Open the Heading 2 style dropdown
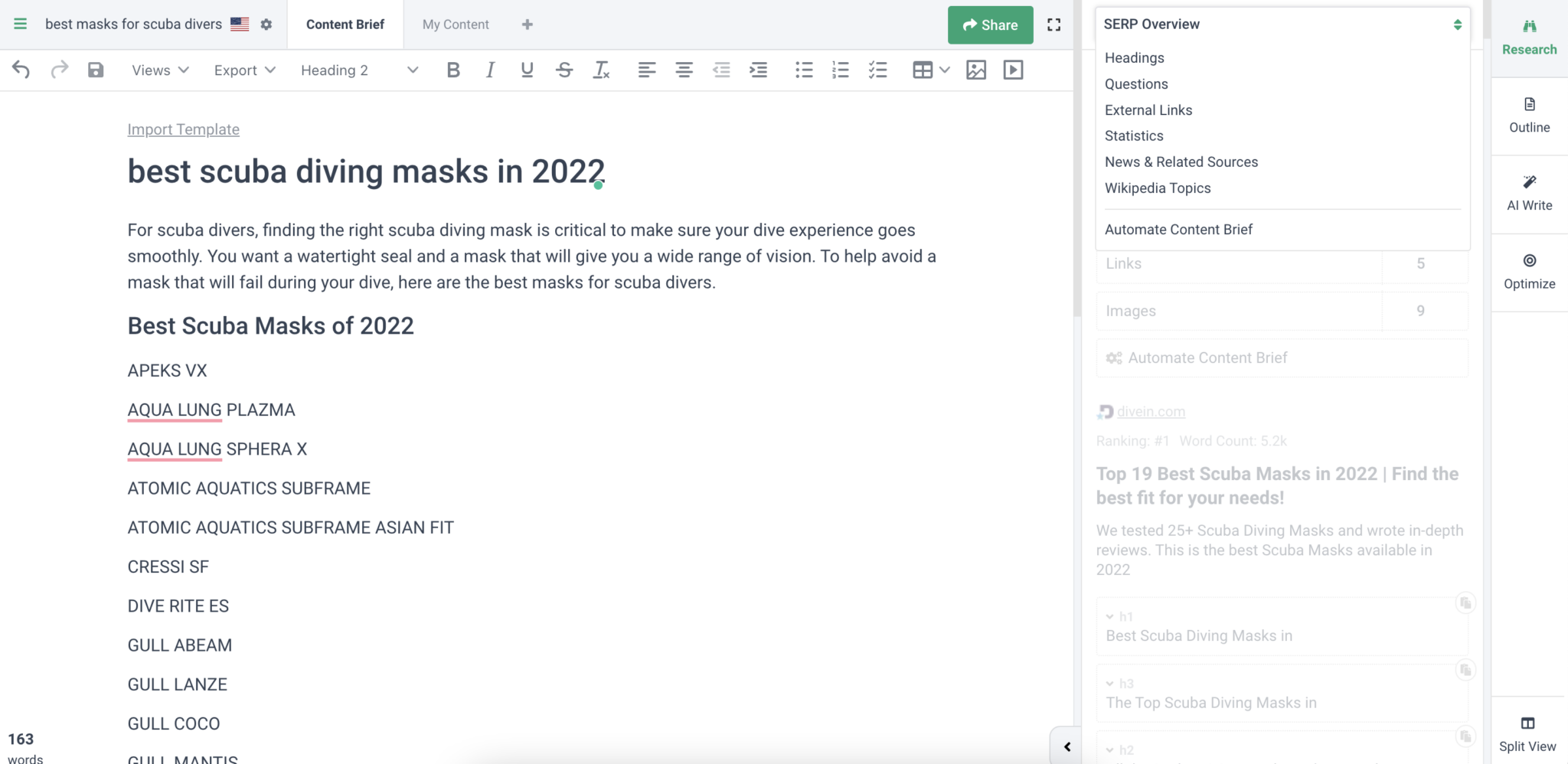Viewport: 1568px width, 764px height. tap(359, 70)
